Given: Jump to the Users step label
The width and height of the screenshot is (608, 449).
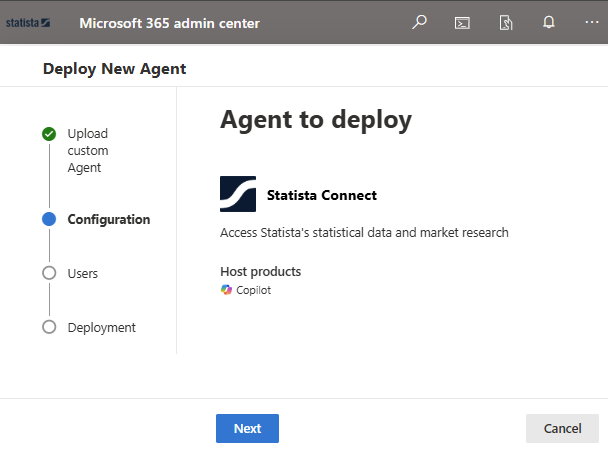Looking at the screenshot, I should click(x=83, y=273).
